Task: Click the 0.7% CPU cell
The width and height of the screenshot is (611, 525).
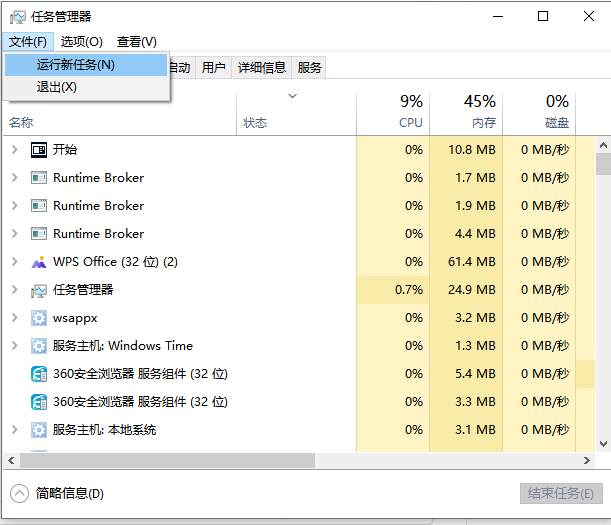Action: [x=393, y=290]
